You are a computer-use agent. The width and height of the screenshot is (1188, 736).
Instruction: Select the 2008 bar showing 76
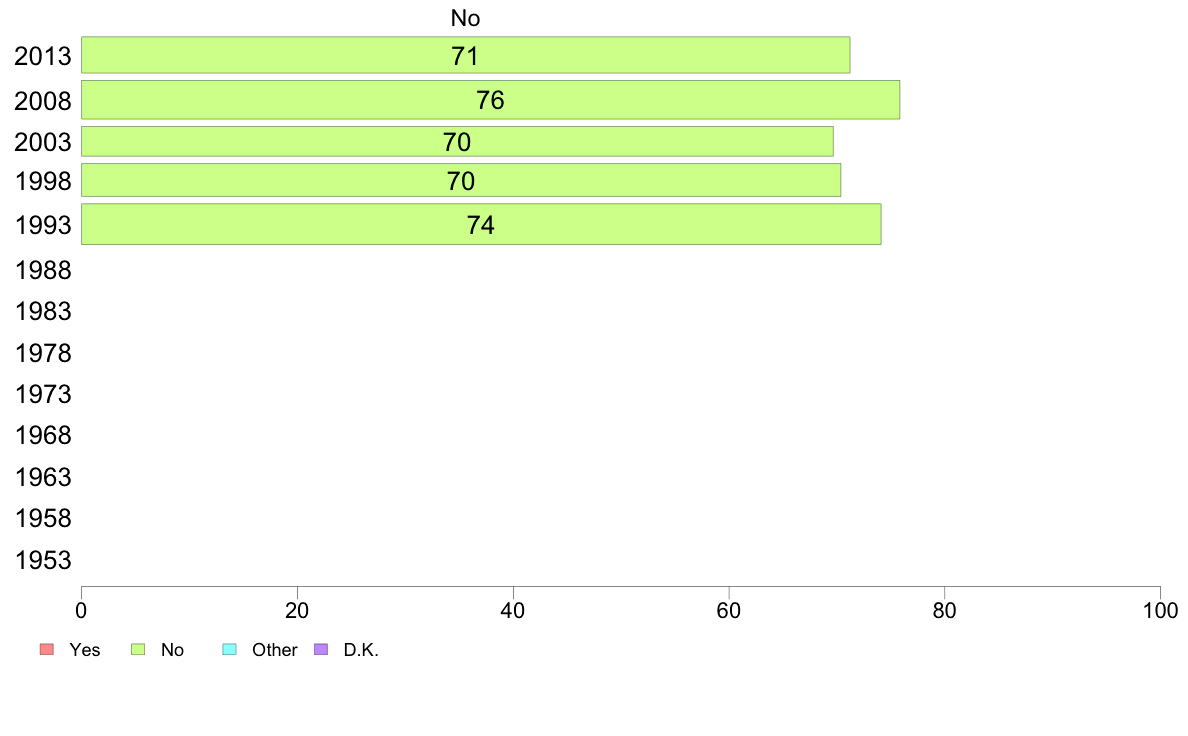click(x=490, y=100)
